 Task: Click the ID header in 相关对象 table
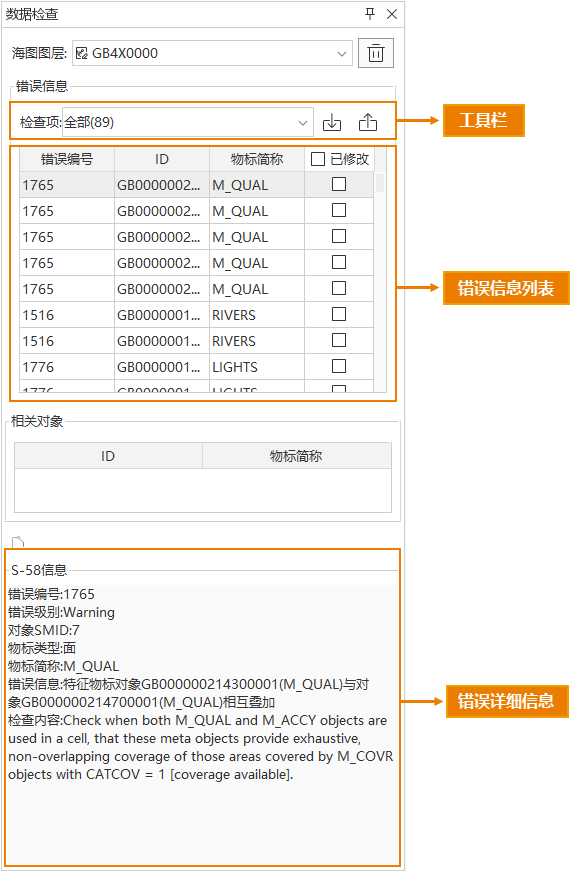tap(108, 456)
